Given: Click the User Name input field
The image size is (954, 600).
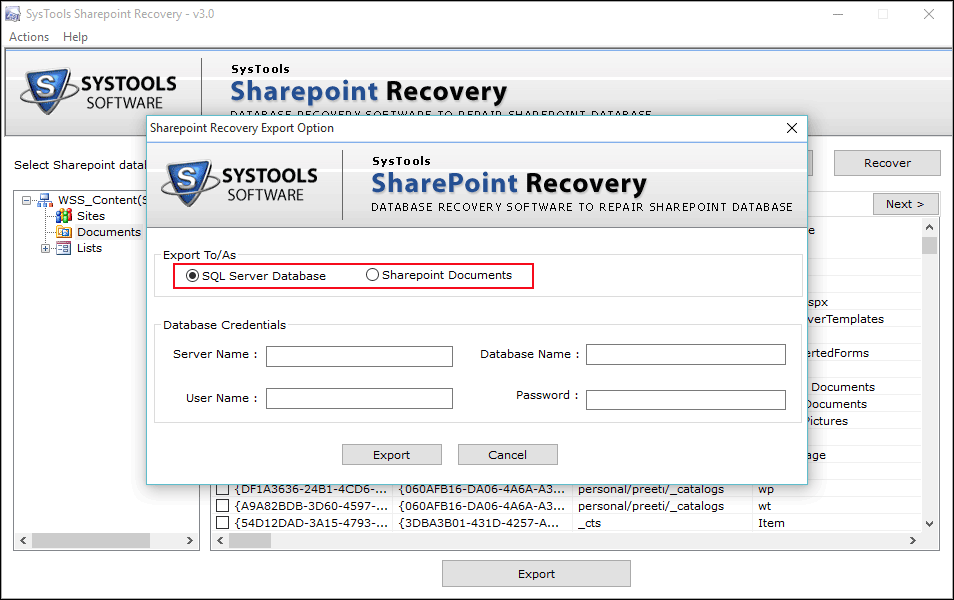Looking at the screenshot, I should tap(359, 399).
